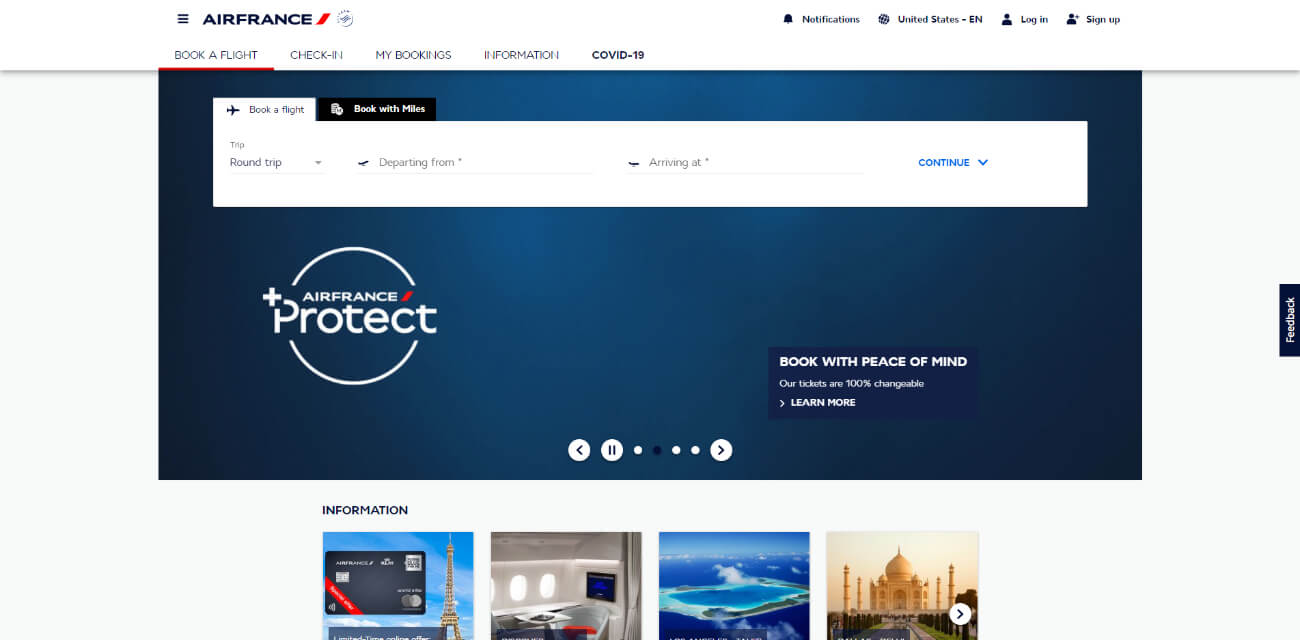This screenshot has width=1300, height=640.
Task: Open the Check-in menu item
Action: click(316, 55)
